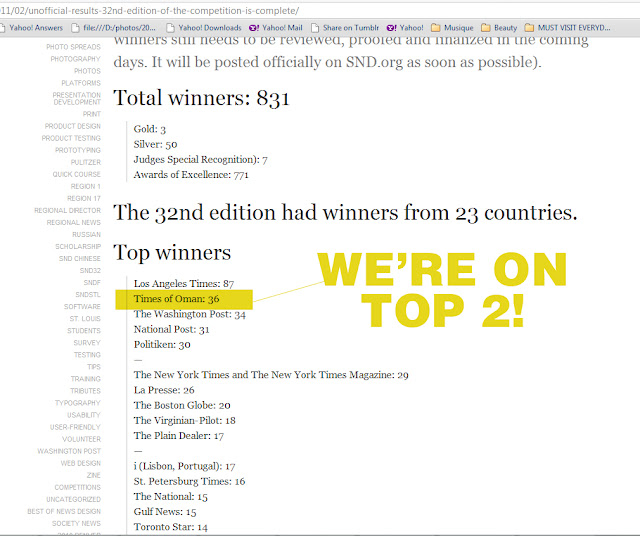
Task: Open the SNDSTL tag link
Action: click(x=88, y=295)
